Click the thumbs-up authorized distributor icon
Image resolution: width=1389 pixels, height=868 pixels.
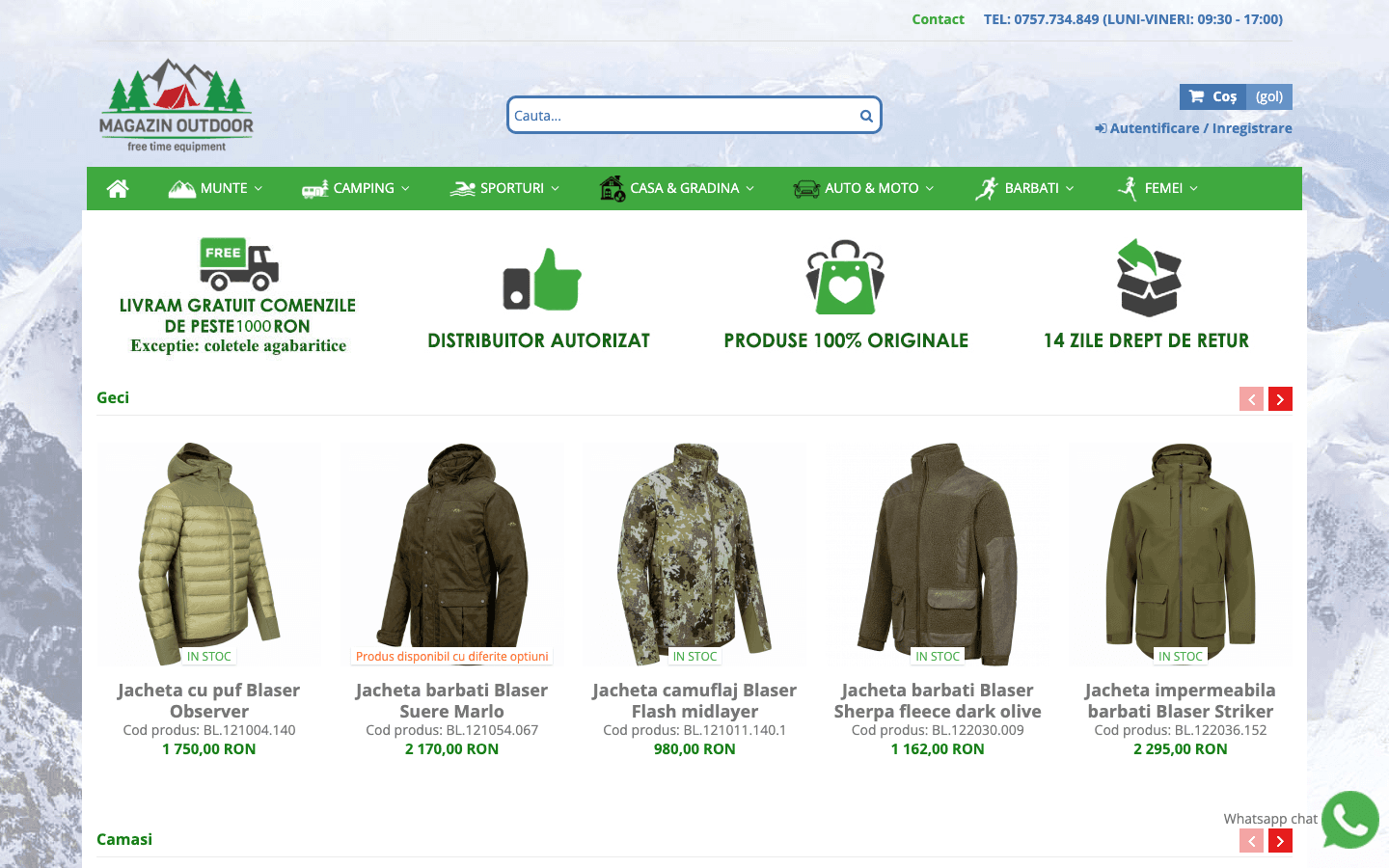pyautogui.click(x=542, y=280)
